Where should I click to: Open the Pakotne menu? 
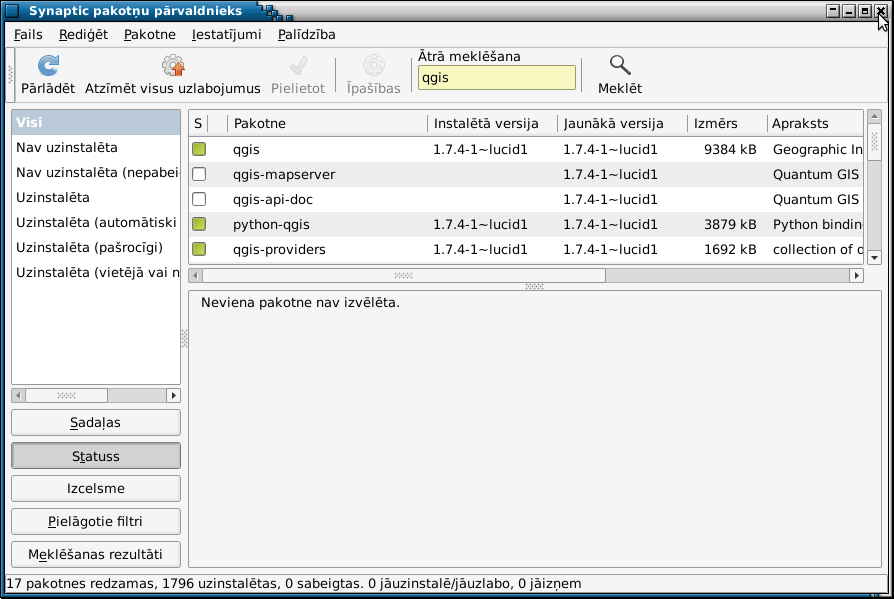(149, 34)
